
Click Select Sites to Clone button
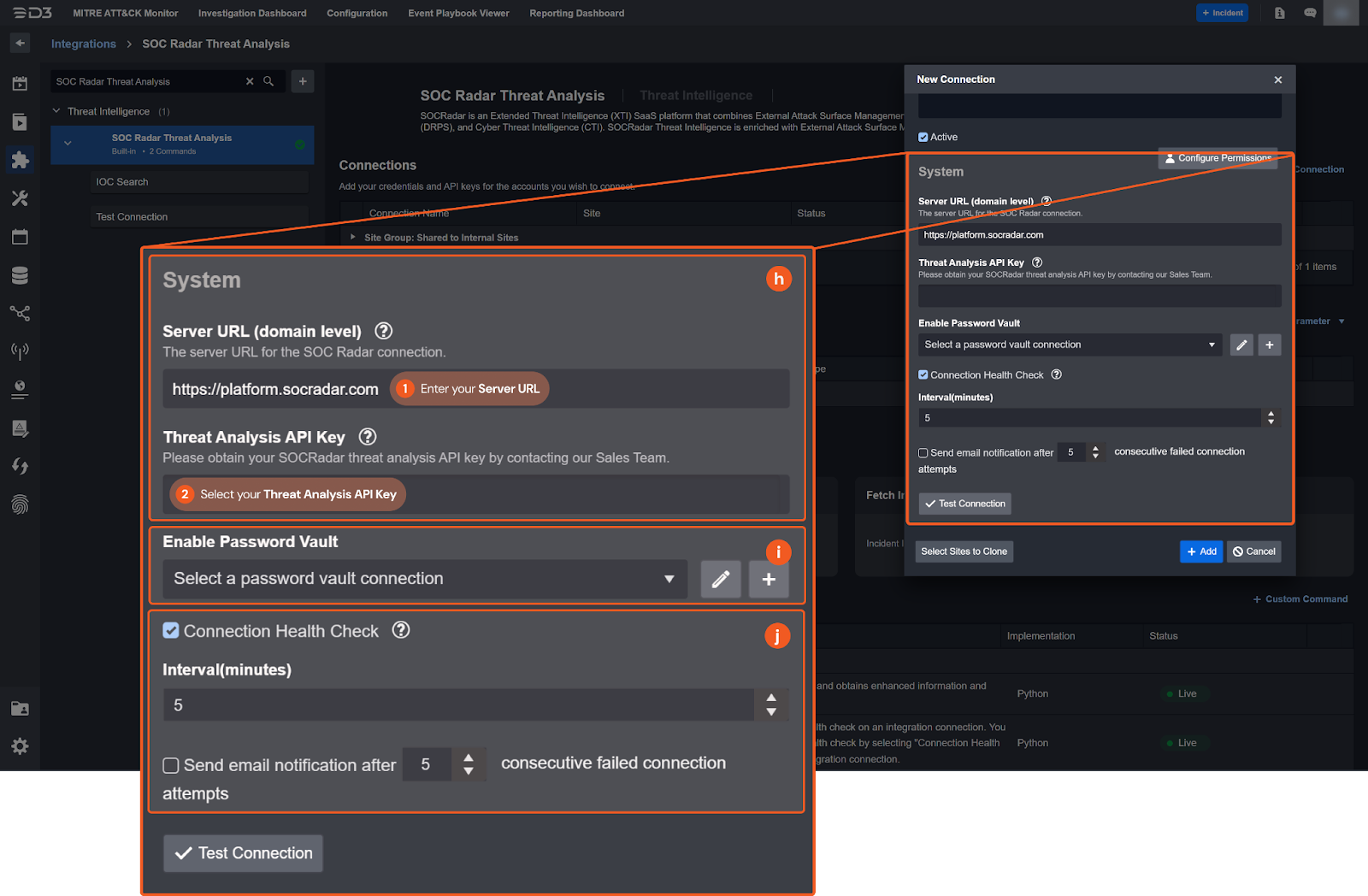(963, 551)
